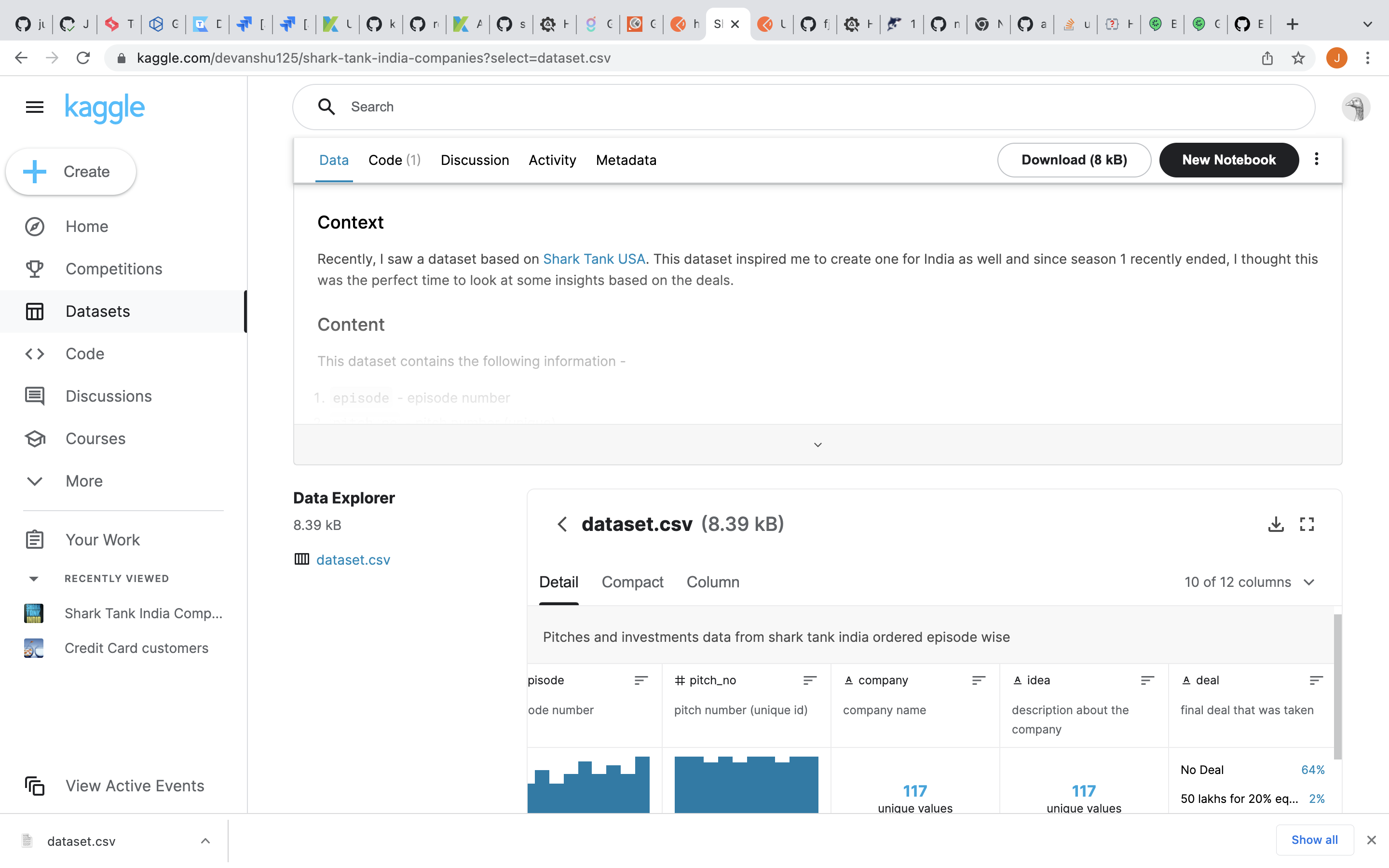
Task: Open dataset.csv download options chevron
Action: (205, 841)
